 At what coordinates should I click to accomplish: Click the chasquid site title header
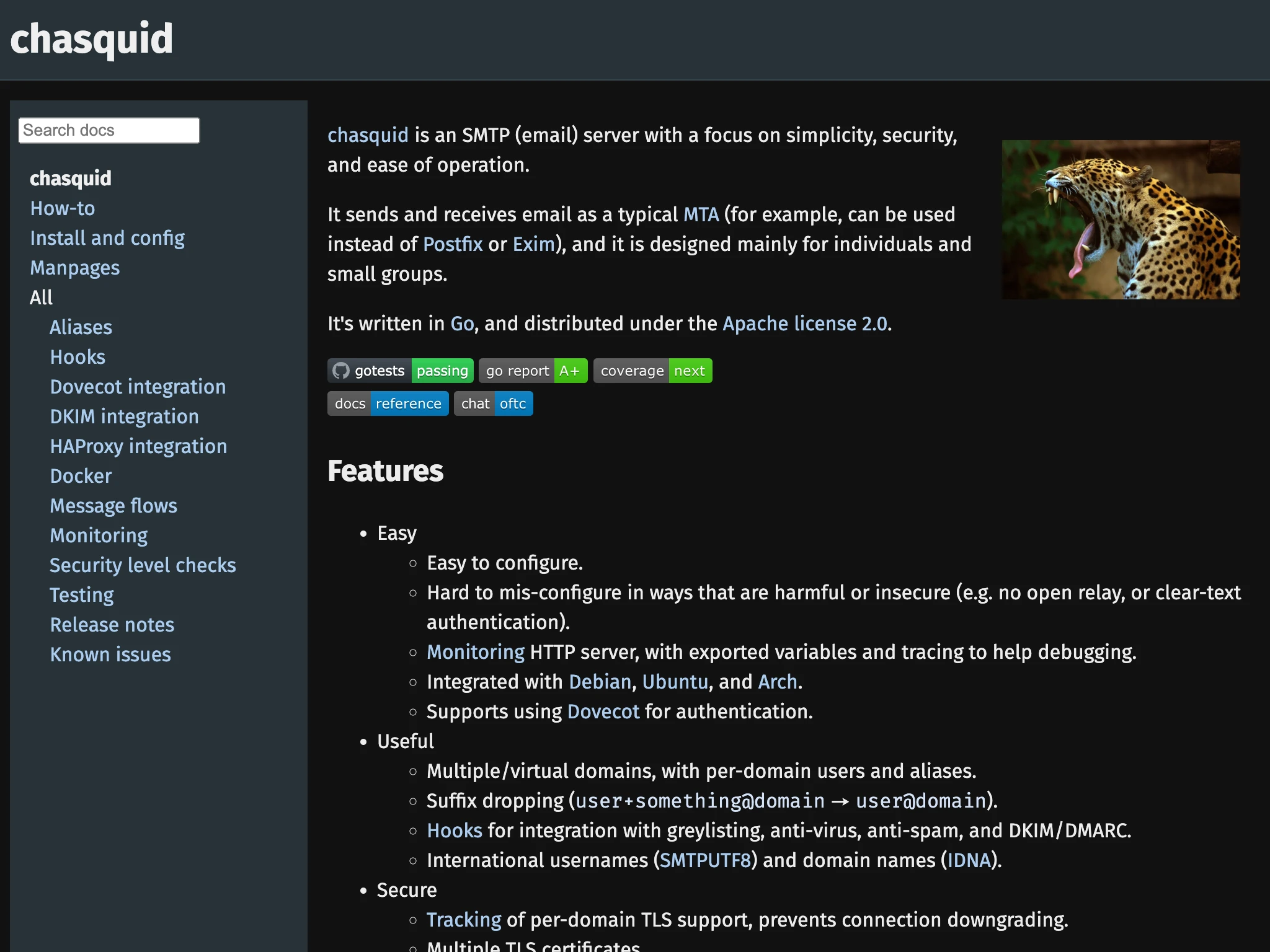click(x=91, y=38)
